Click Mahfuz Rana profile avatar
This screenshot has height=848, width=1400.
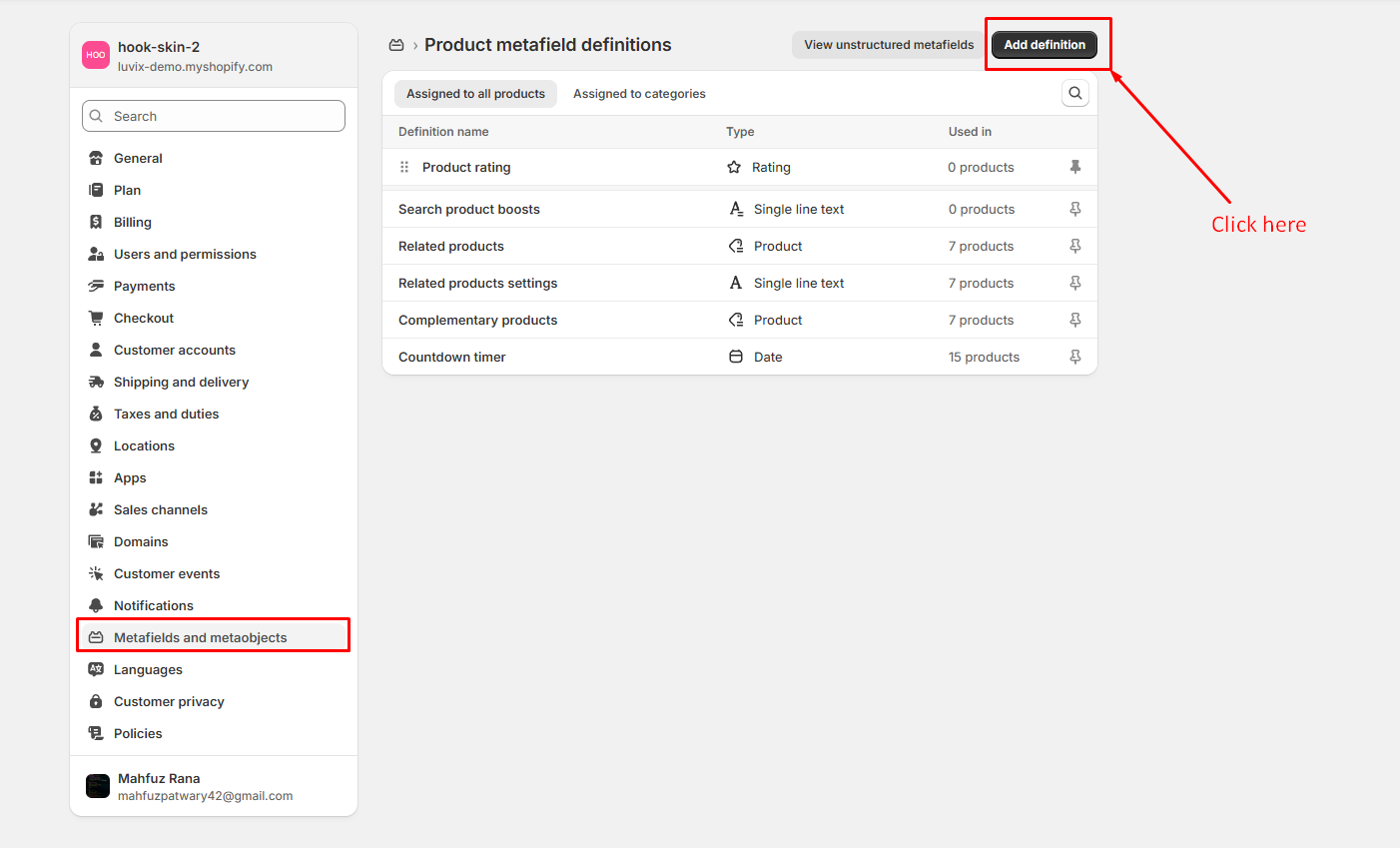coord(98,787)
